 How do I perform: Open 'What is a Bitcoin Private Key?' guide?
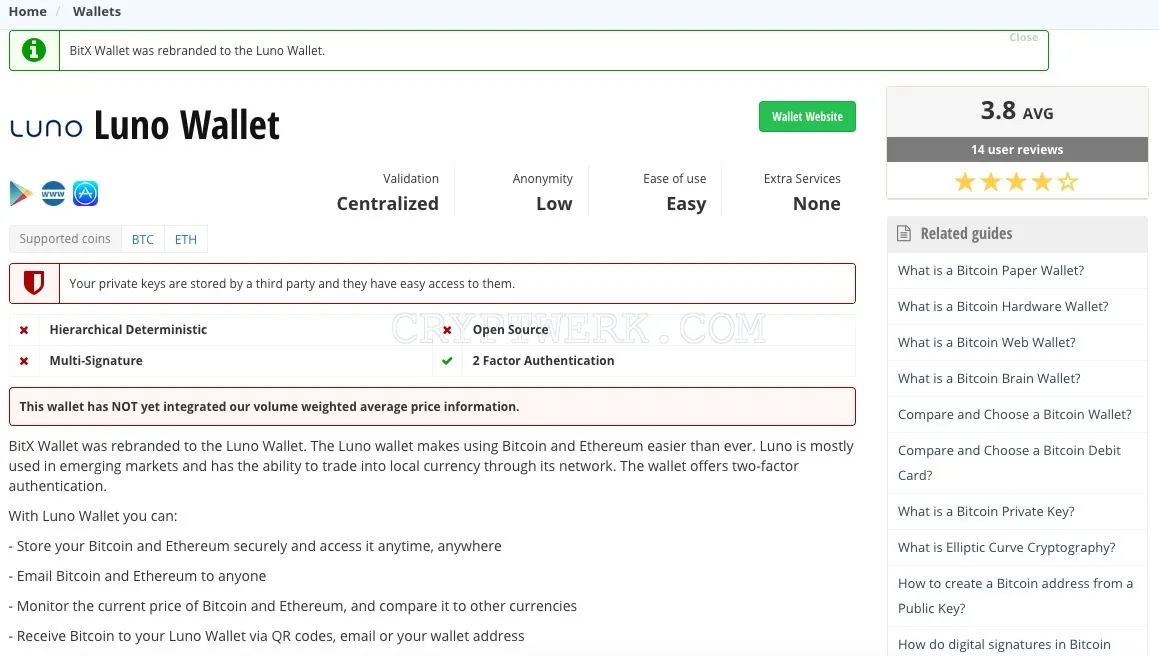(x=986, y=512)
